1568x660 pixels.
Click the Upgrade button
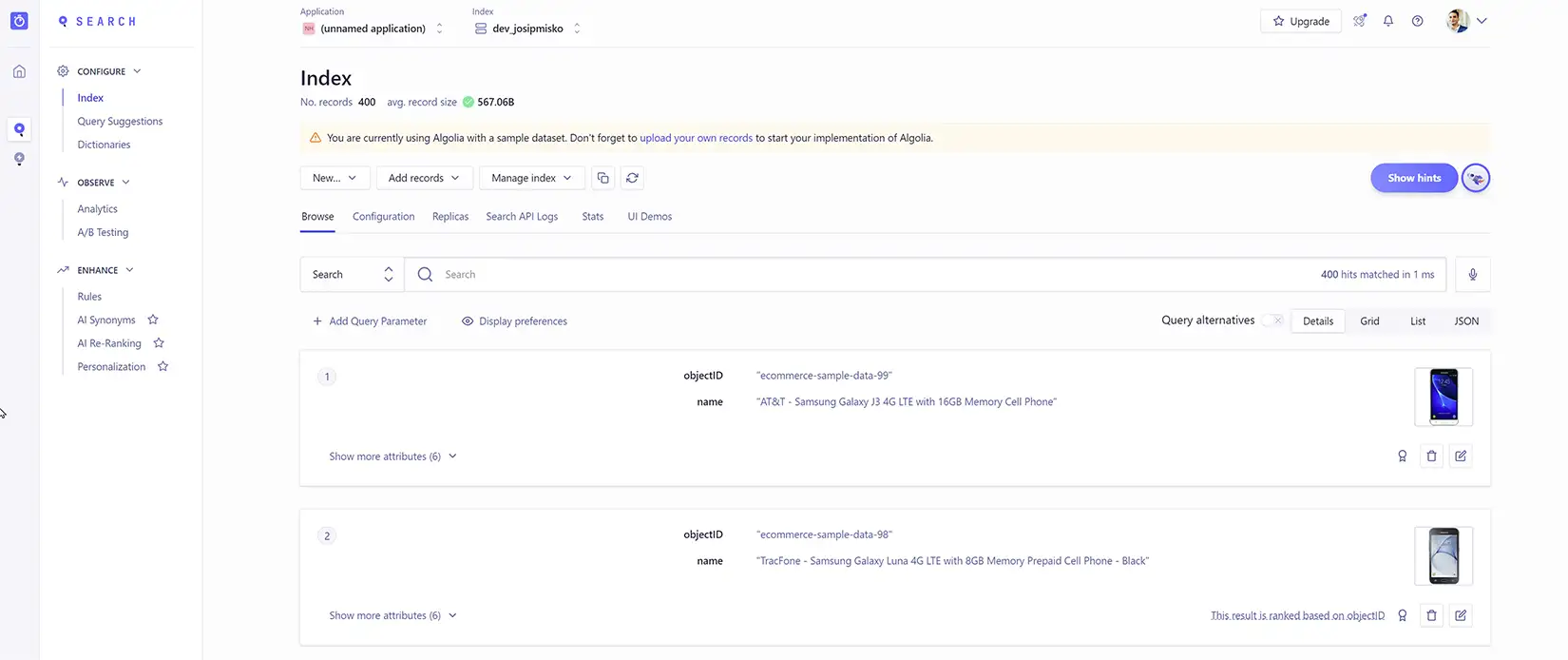pyautogui.click(x=1301, y=21)
